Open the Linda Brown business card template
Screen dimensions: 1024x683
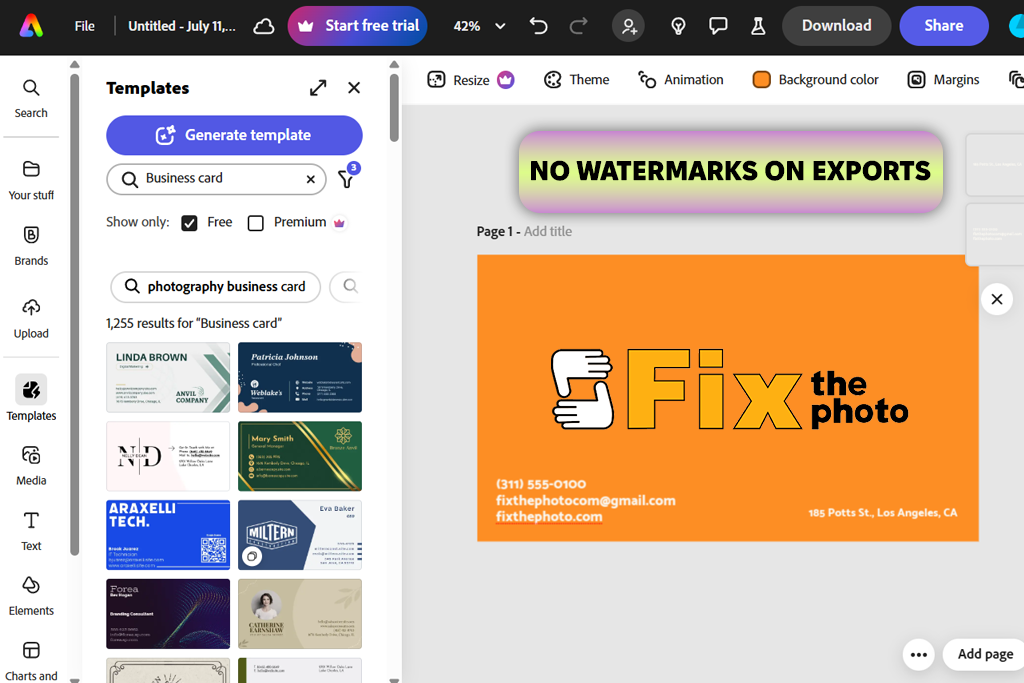pyautogui.click(x=168, y=377)
